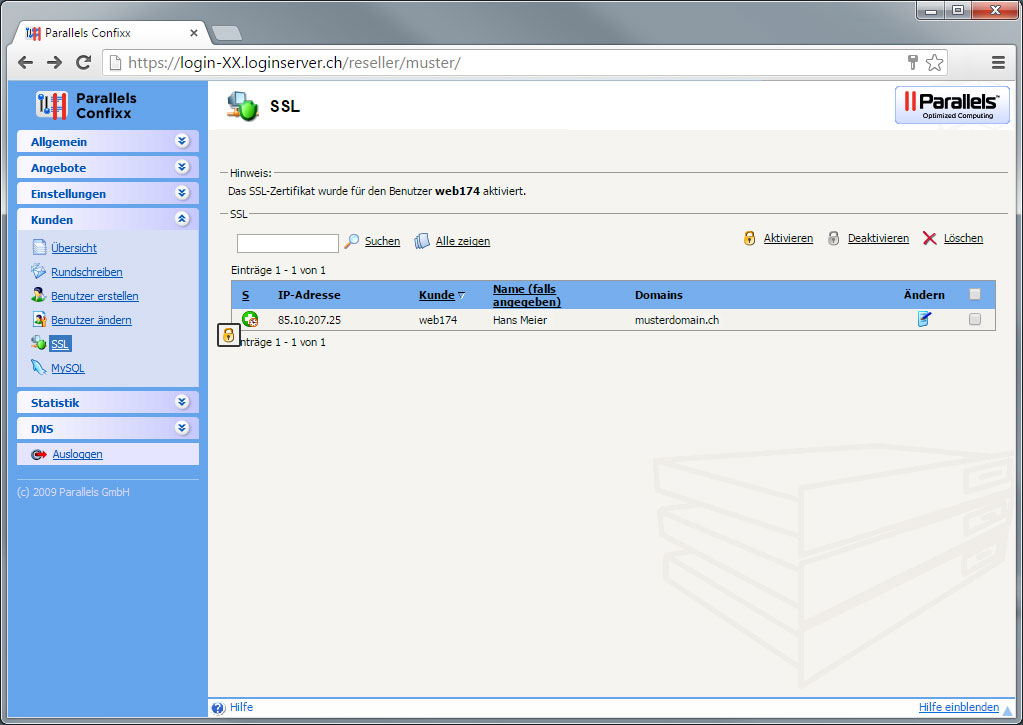
Task: Open the Benutzer ändern link
Action: (x=91, y=320)
